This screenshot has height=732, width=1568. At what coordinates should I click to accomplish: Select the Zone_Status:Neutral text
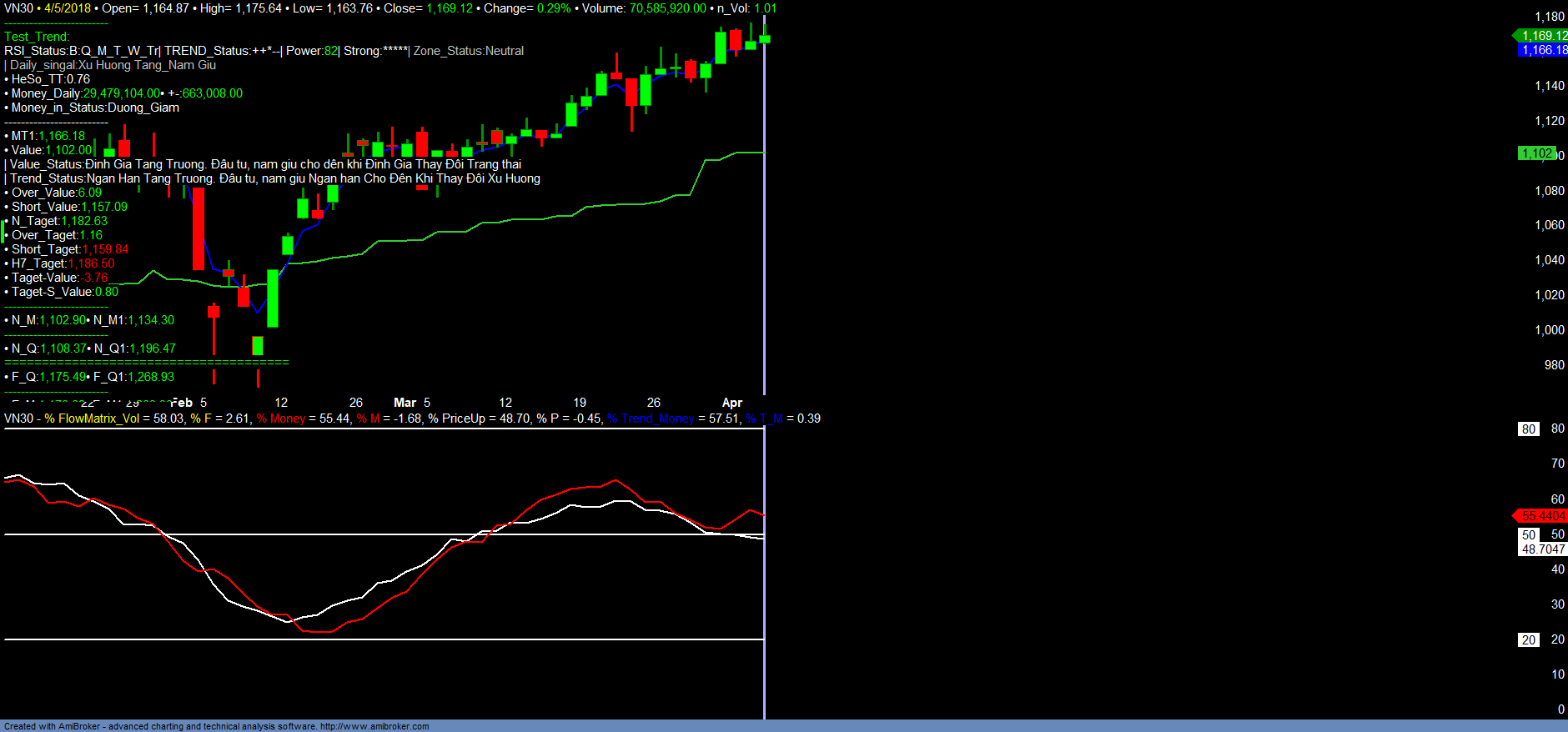[469, 51]
